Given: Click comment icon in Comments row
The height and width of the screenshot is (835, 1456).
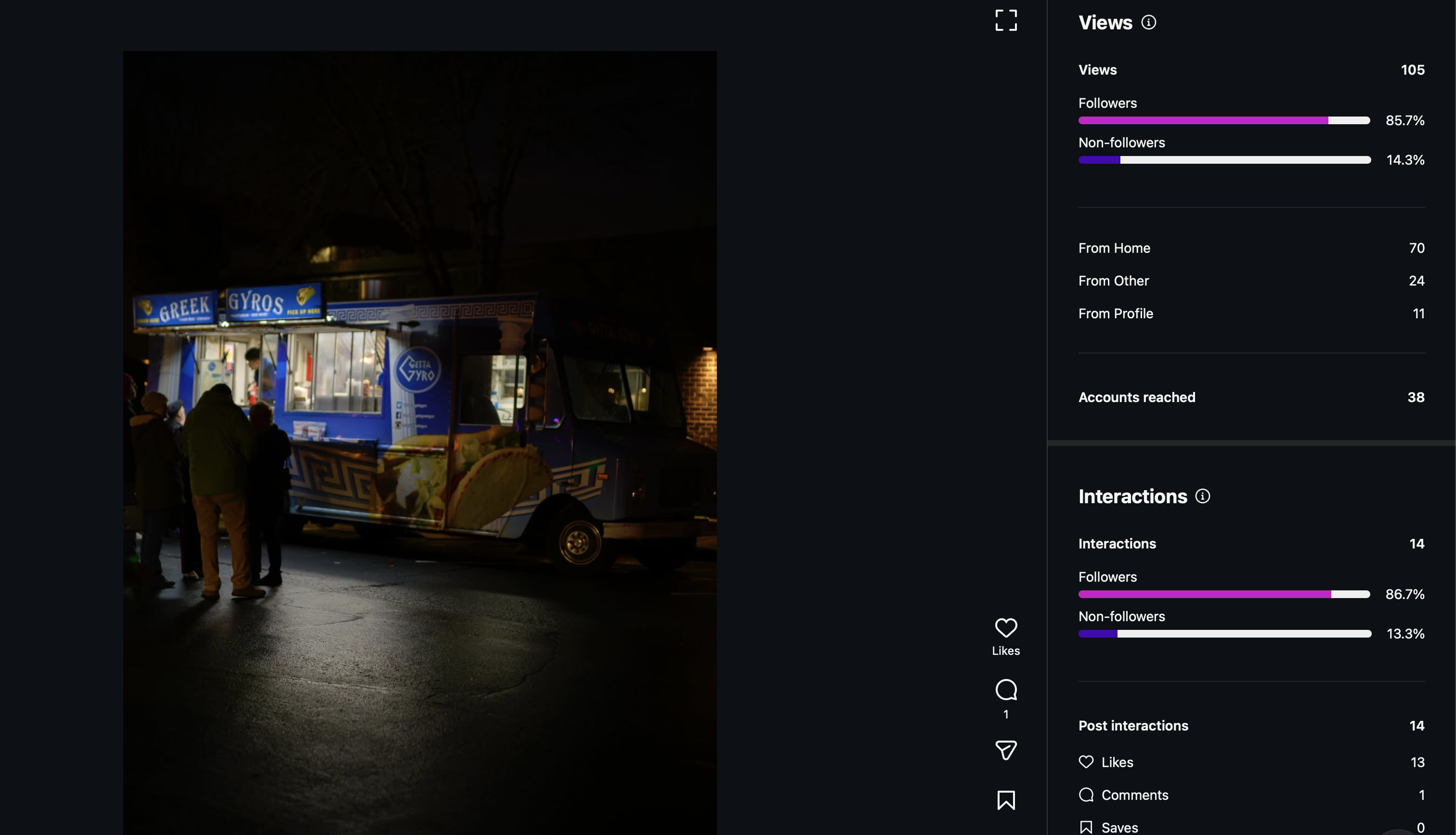Looking at the screenshot, I should [1086, 795].
